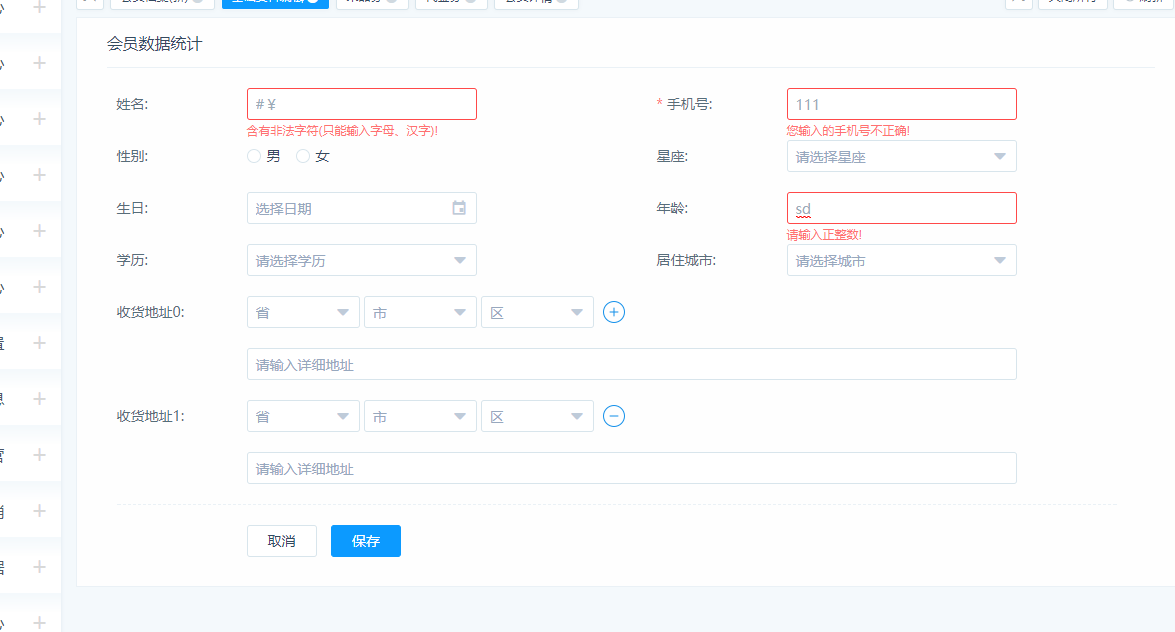Add another shipping address with plus icon
The width and height of the screenshot is (1175, 632).
(614, 312)
